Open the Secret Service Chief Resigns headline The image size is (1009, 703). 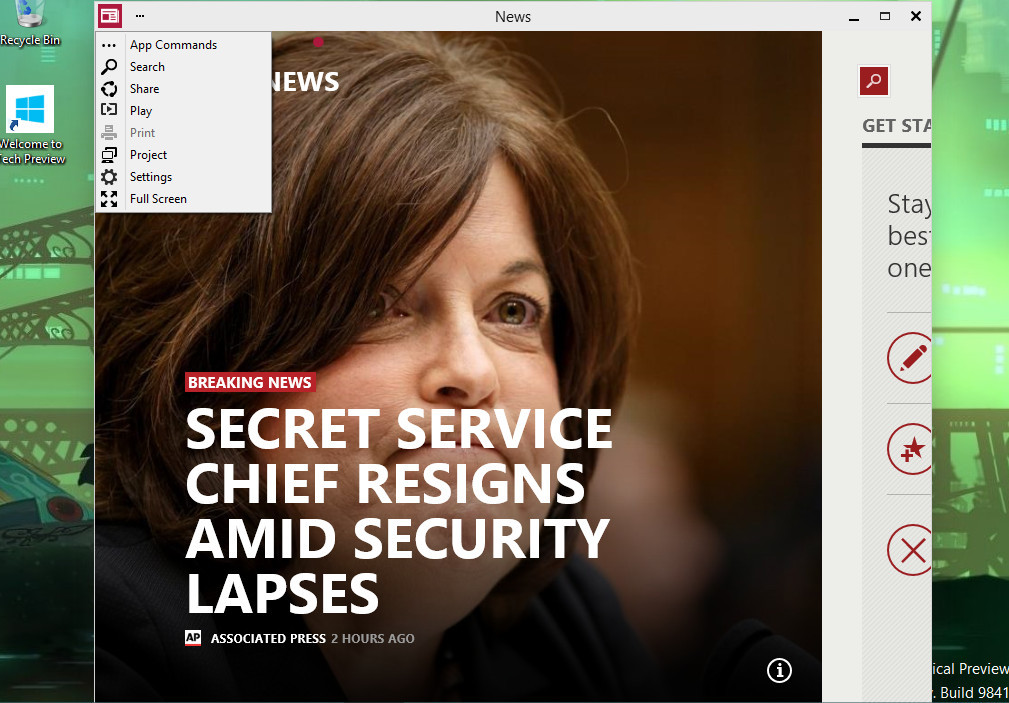pos(398,511)
